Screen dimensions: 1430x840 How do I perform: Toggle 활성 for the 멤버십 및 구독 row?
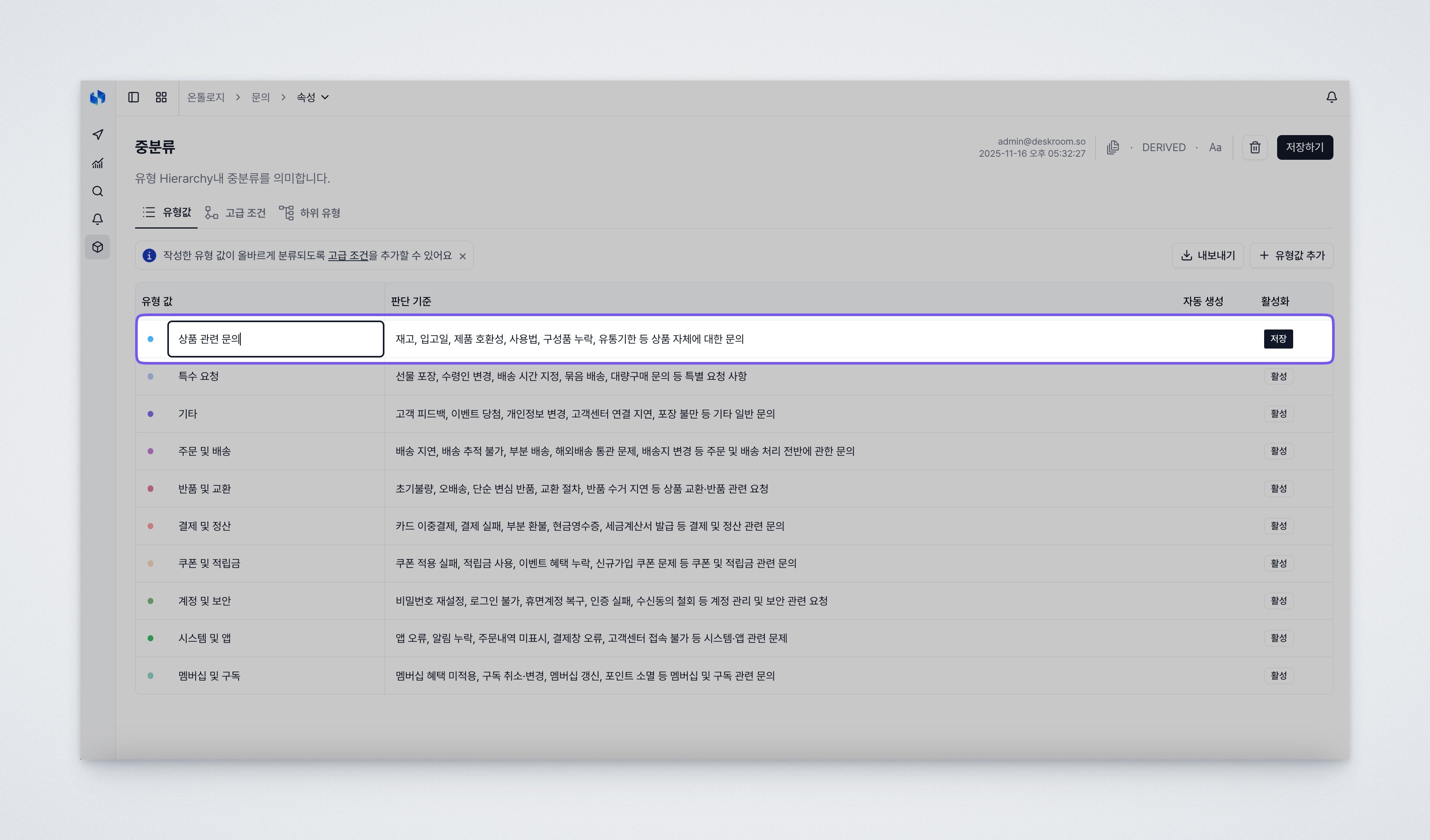(1278, 675)
